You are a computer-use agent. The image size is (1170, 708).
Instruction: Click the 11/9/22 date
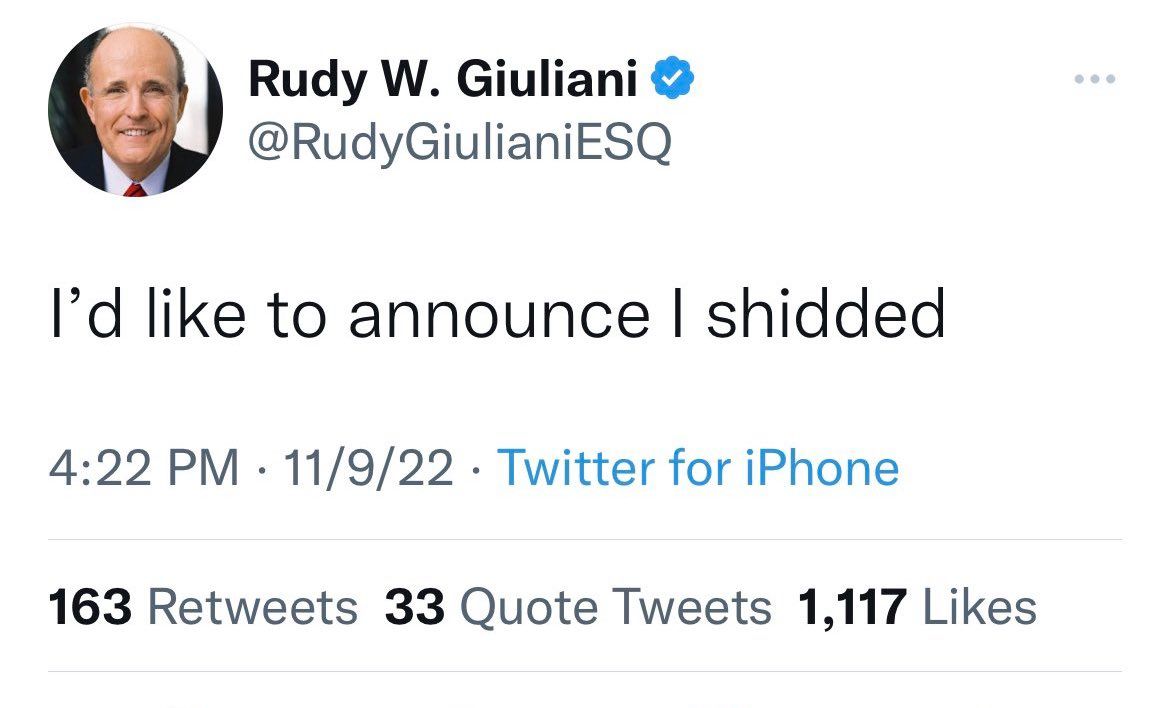click(368, 468)
